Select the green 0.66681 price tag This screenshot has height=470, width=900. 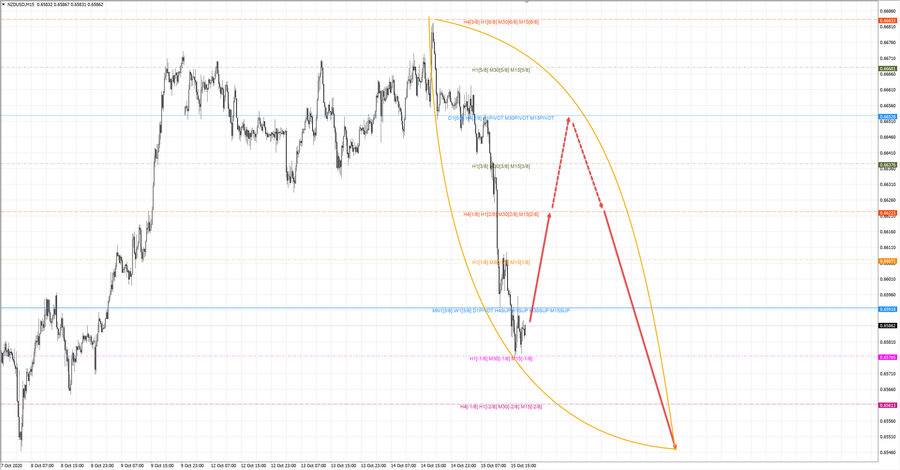[887, 69]
